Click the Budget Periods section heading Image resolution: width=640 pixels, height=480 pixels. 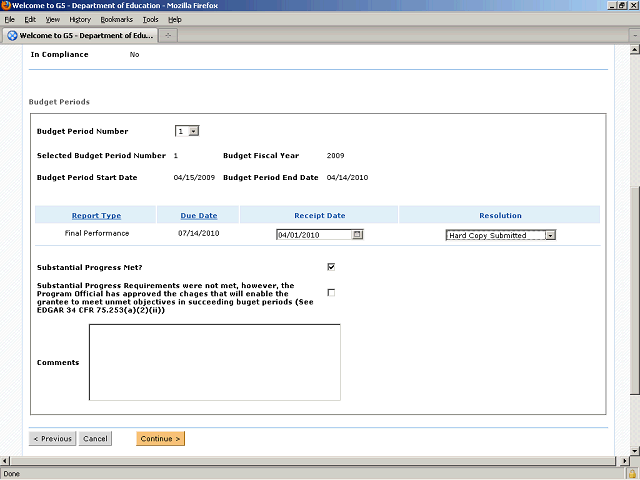(x=59, y=102)
